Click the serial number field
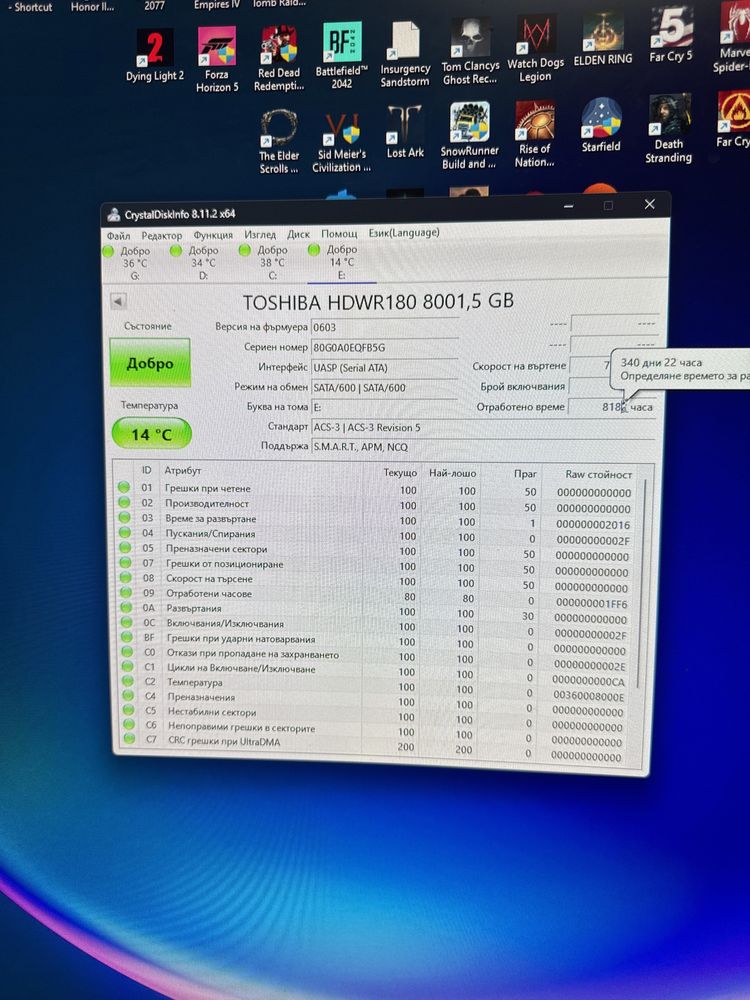Screen dimensions: 750x1000 (x=385, y=348)
